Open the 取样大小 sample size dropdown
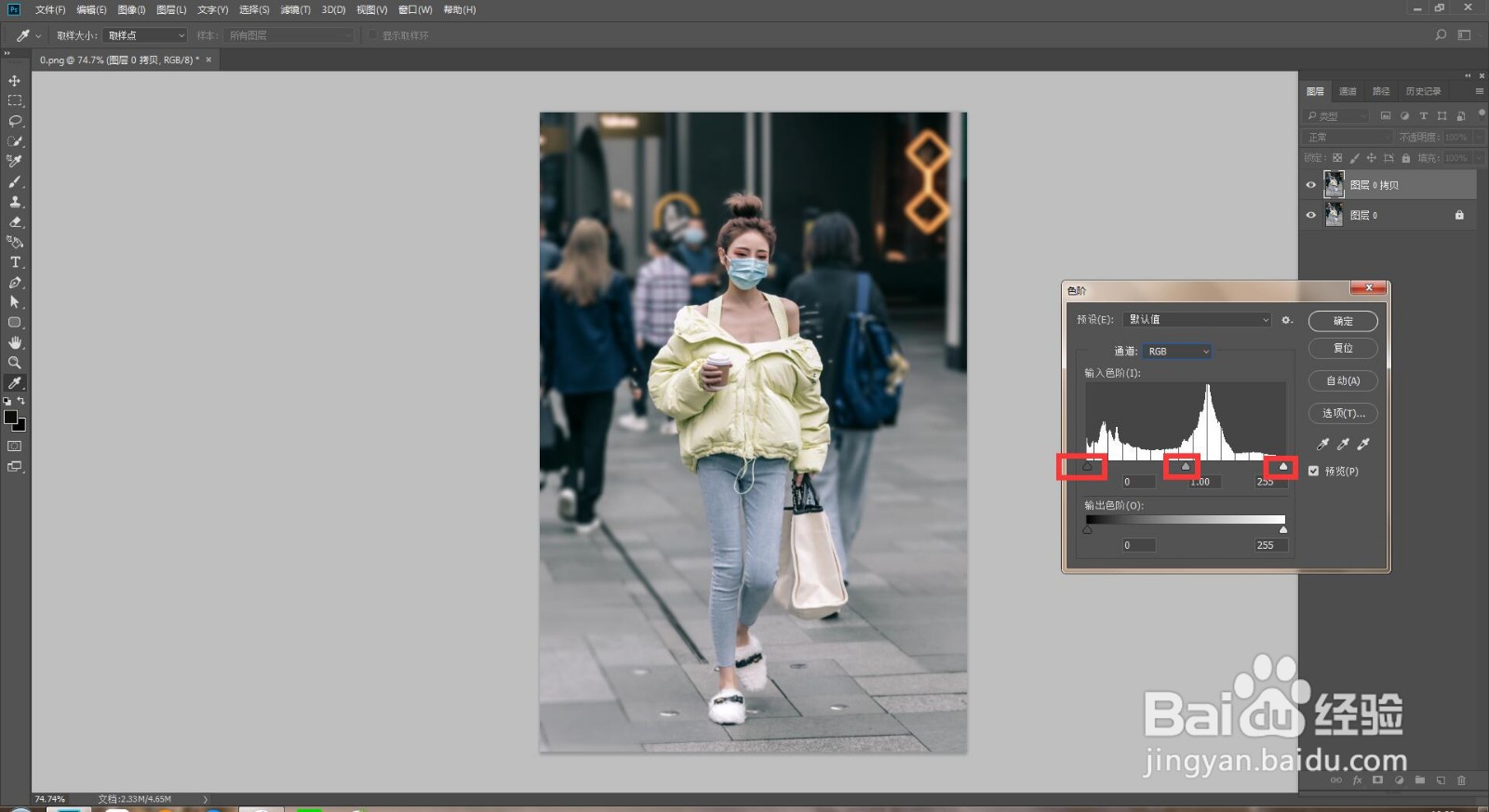The width and height of the screenshot is (1489, 812). pyautogui.click(x=144, y=35)
